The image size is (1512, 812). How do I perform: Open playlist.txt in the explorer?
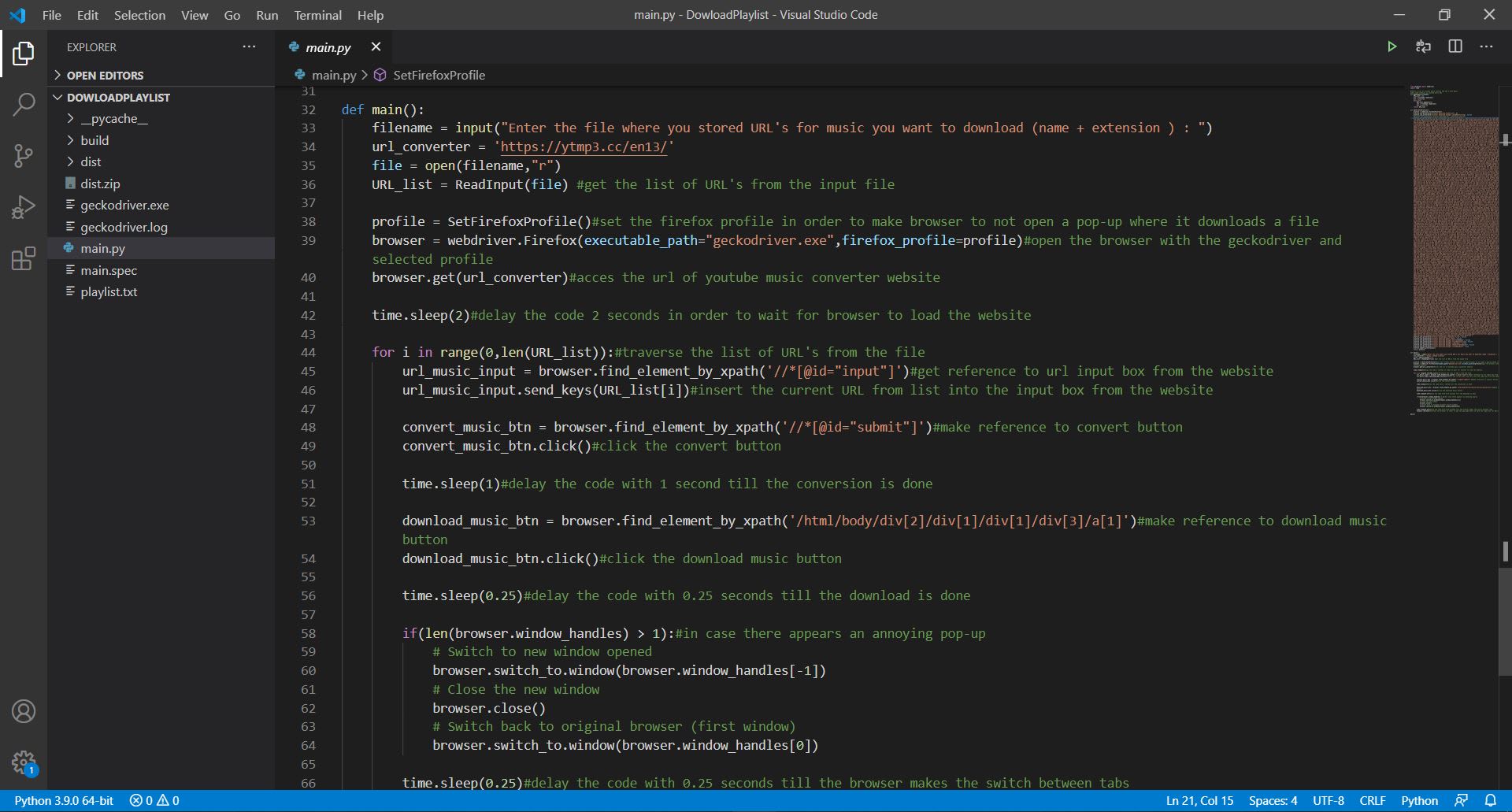[109, 291]
